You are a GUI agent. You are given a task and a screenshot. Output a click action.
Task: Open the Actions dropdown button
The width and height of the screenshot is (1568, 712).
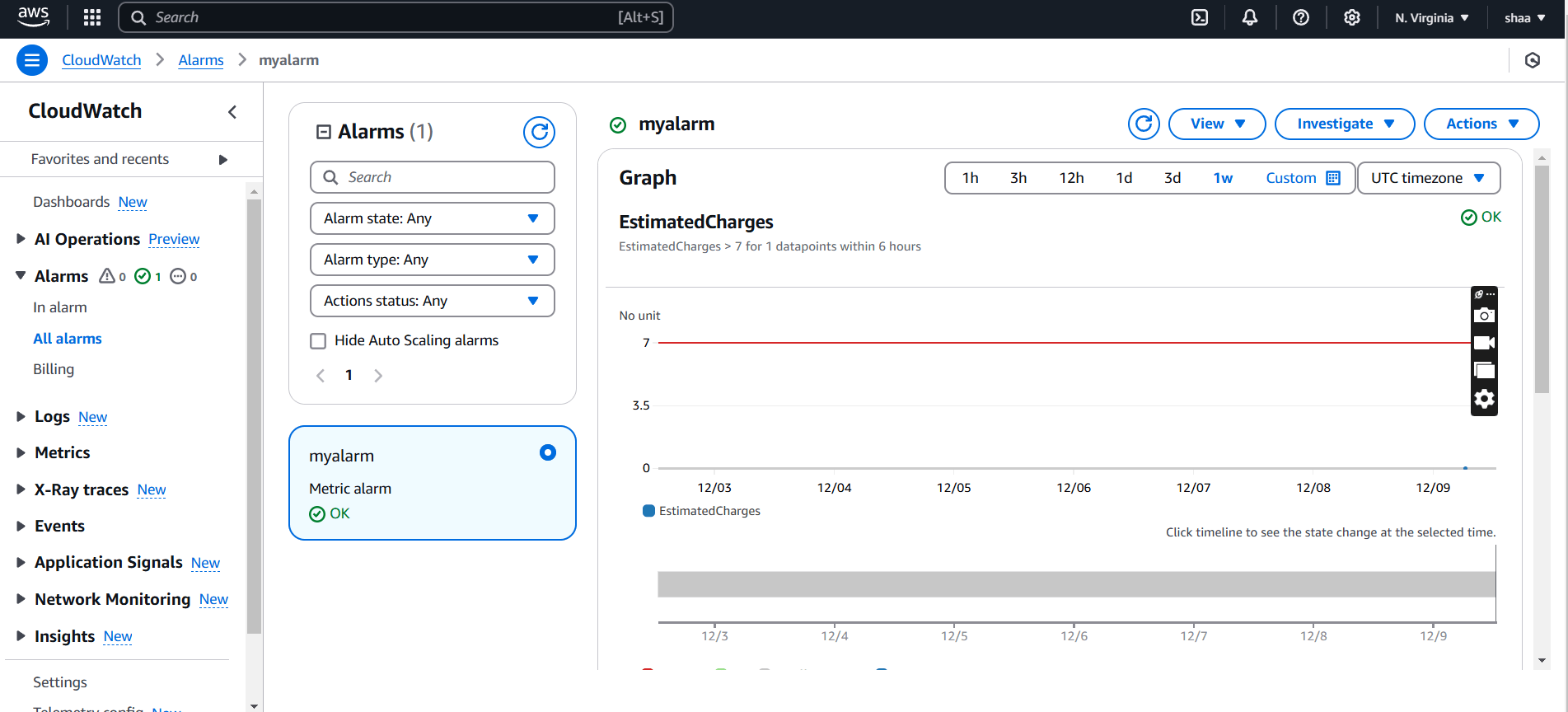(x=1481, y=124)
